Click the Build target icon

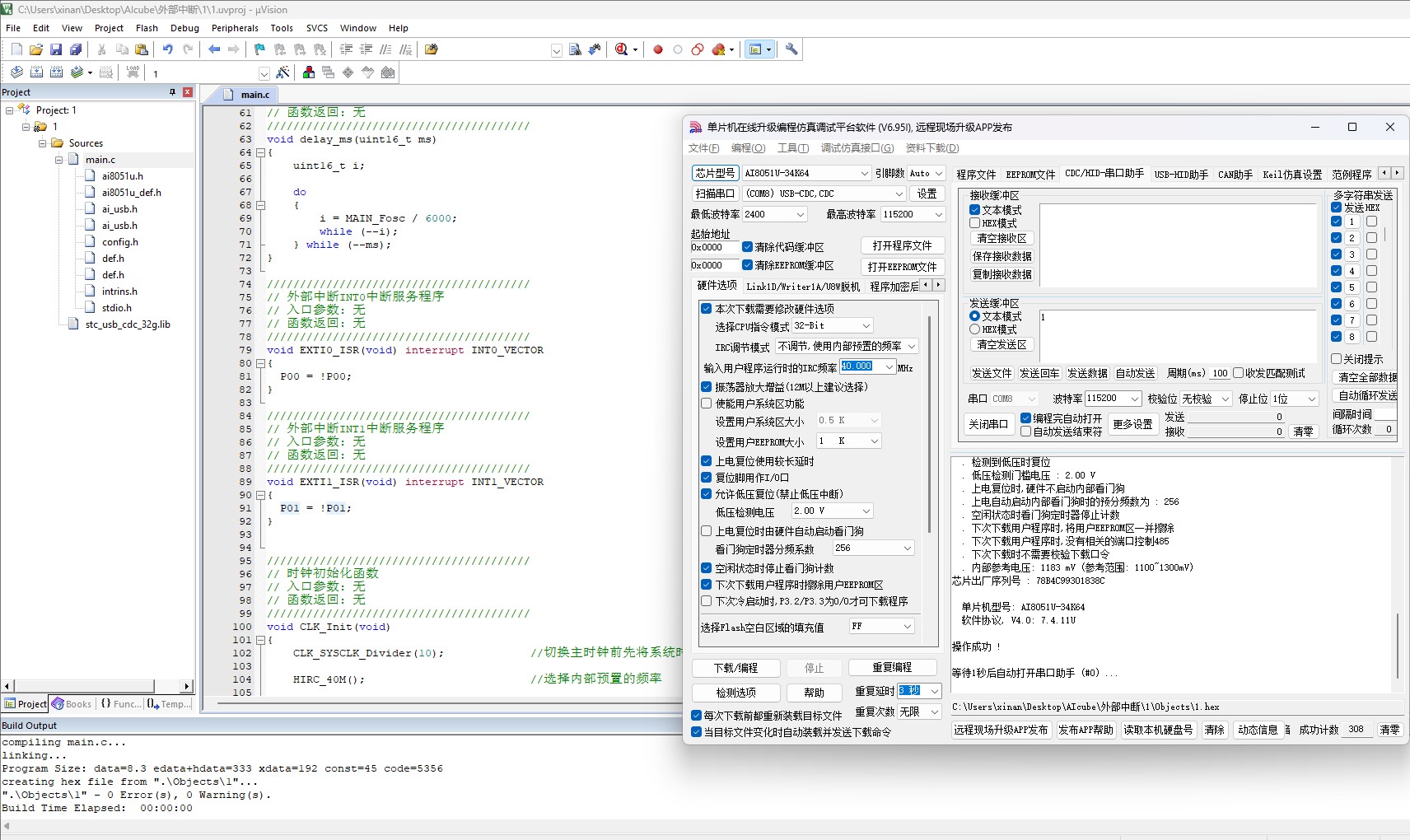pyautogui.click(x=36, y=72)
